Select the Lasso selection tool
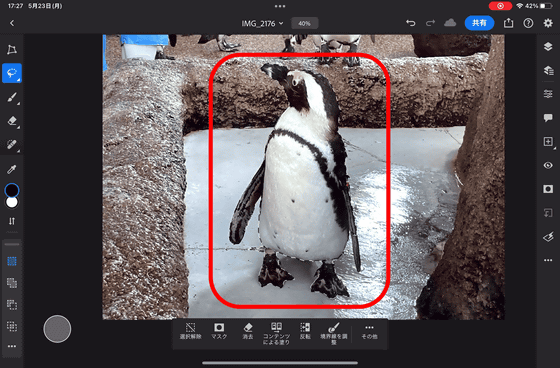560x368 pixels. coord(12,73)
